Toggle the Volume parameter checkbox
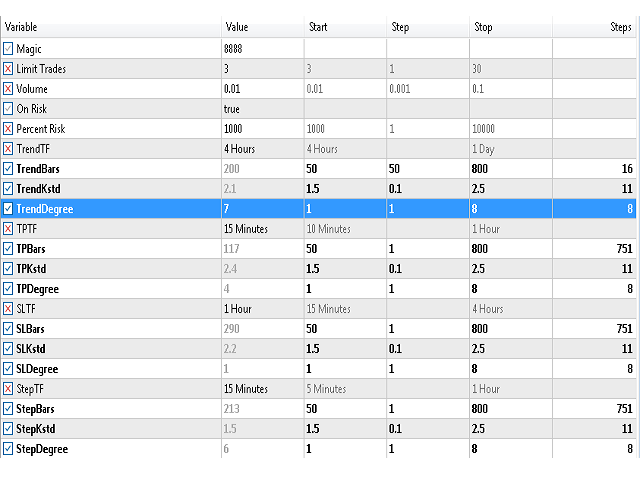This screenshot has height=480, width=640. (x=8, y=89)
